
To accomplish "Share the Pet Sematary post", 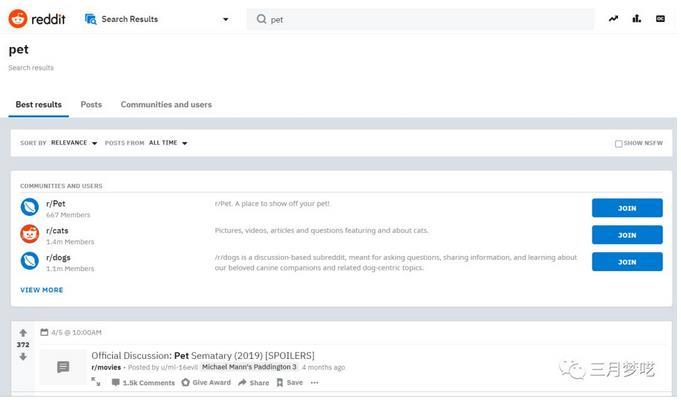I will pos(254,382).
